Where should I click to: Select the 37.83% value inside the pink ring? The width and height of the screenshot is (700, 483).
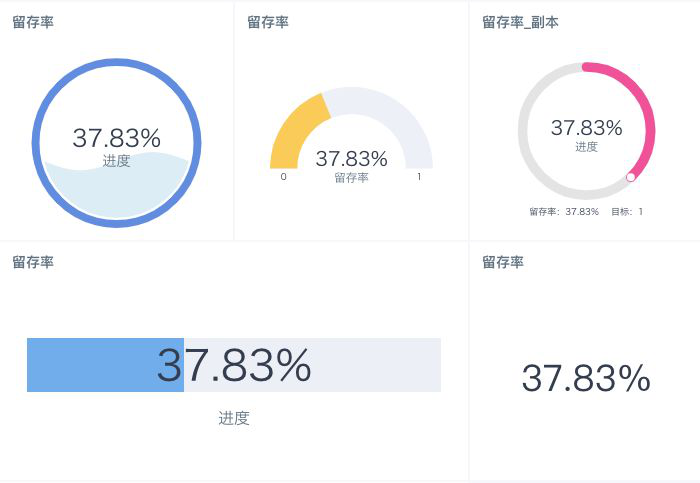pyautogui.click(x=586, y=128)
